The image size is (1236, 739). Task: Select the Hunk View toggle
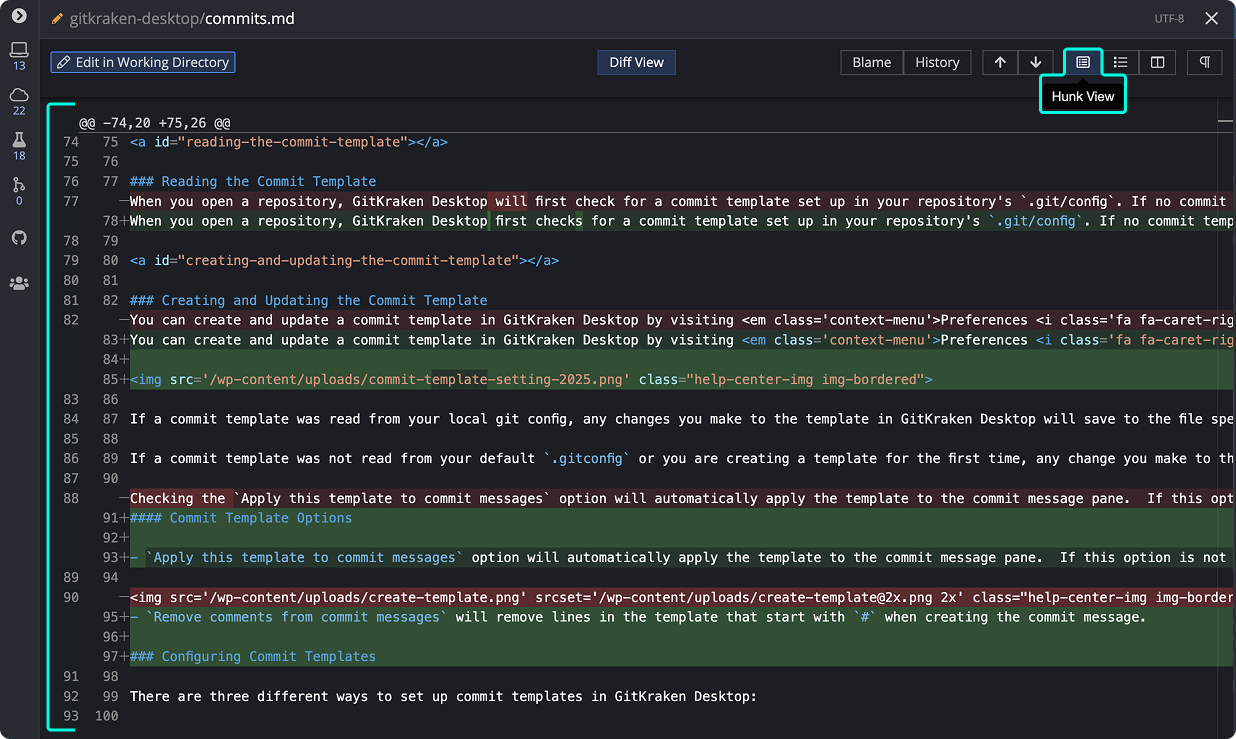coord(1082,62)
